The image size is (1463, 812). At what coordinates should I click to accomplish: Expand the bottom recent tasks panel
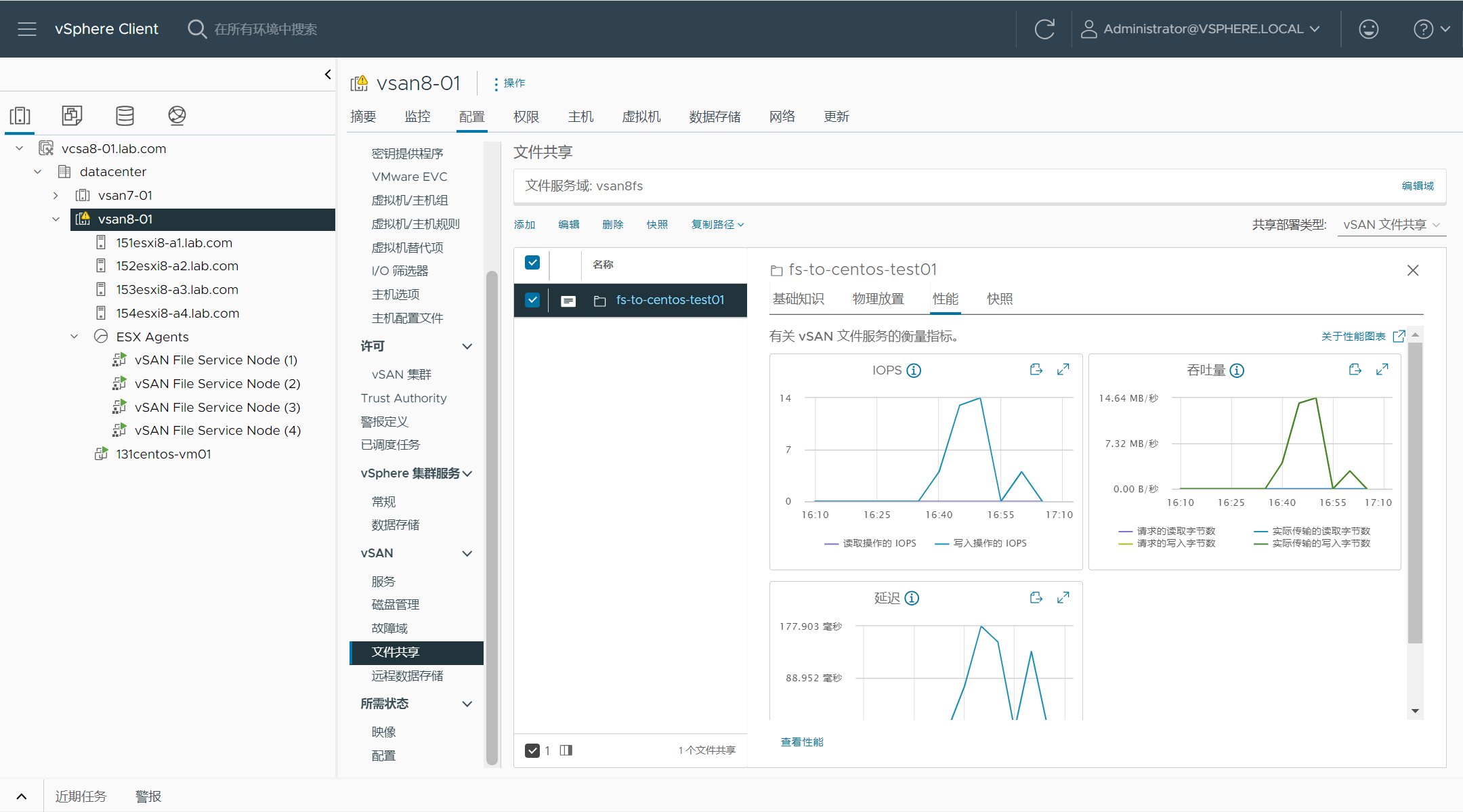[22, 796]
